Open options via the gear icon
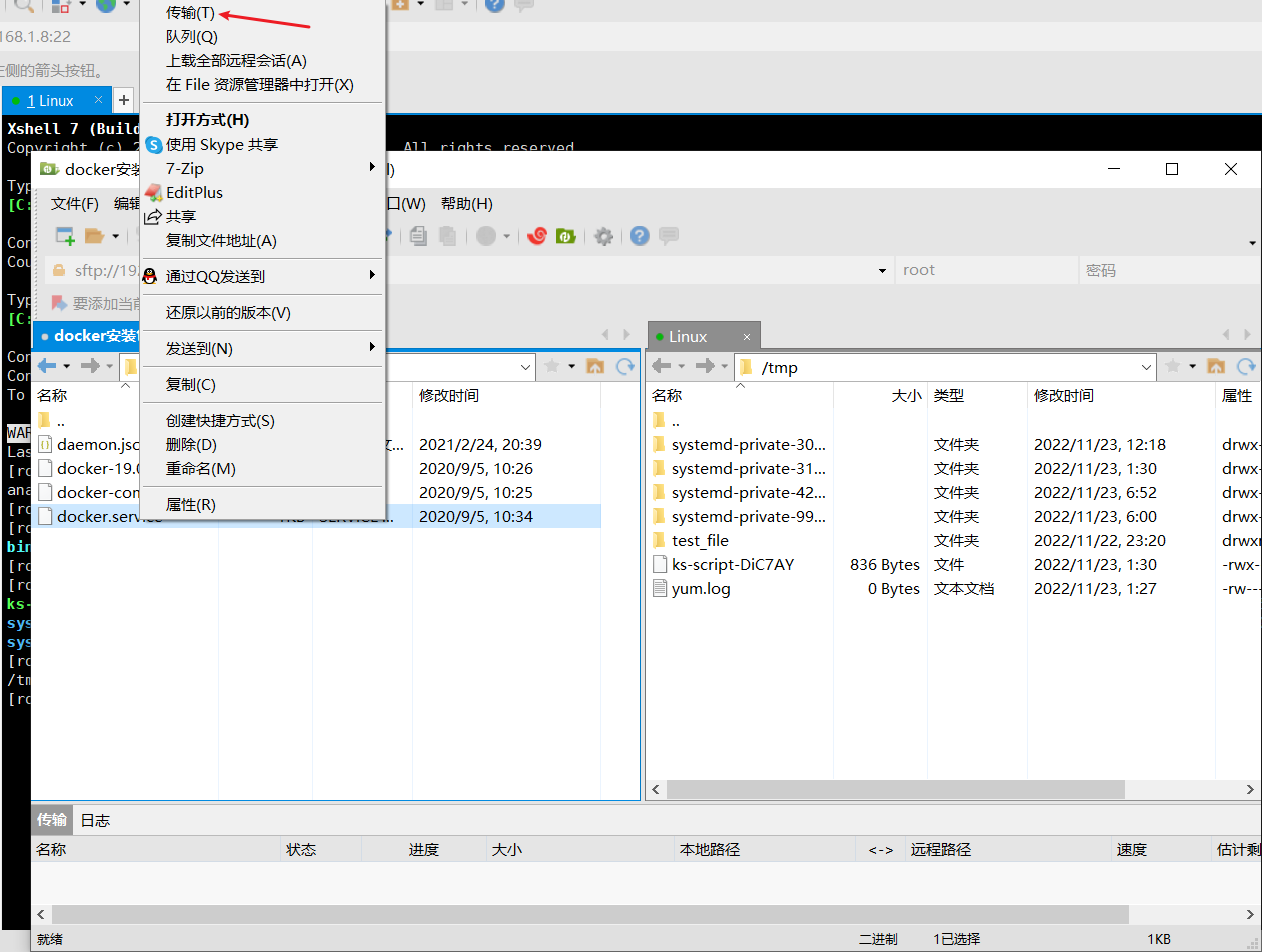1262x952 pixels. [x=603, y=236]
